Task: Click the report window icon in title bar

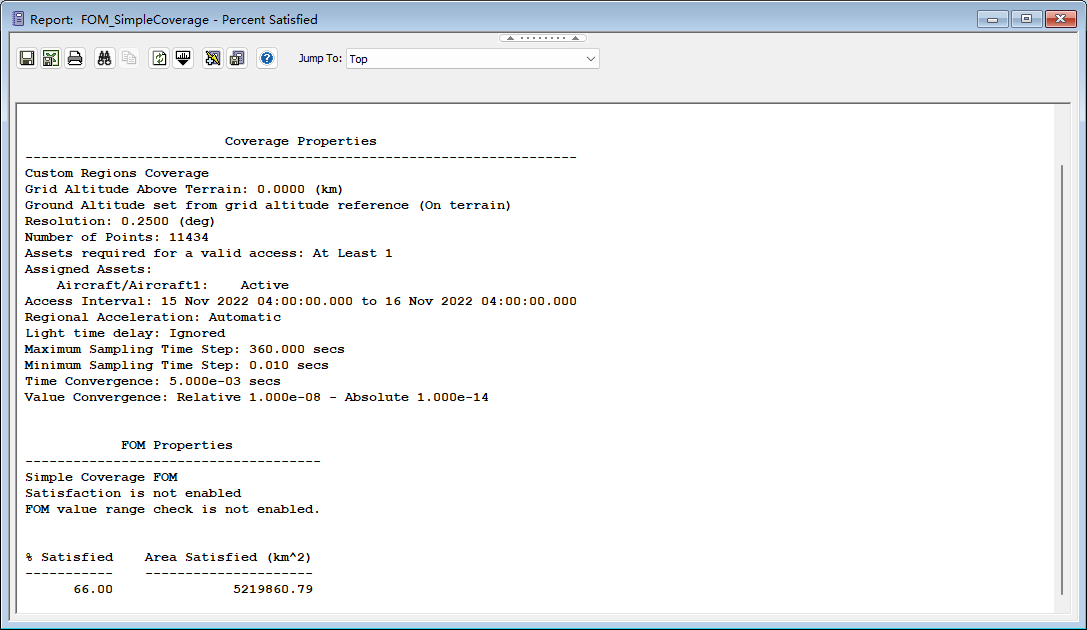Action: (17, 19)
